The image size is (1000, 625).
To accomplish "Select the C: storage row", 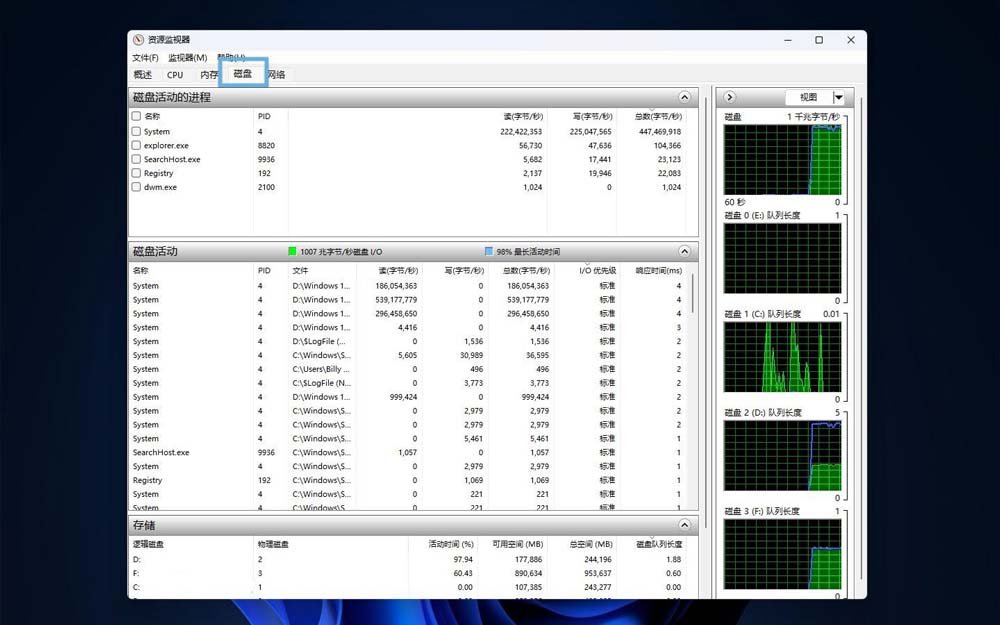I will 408,587.
